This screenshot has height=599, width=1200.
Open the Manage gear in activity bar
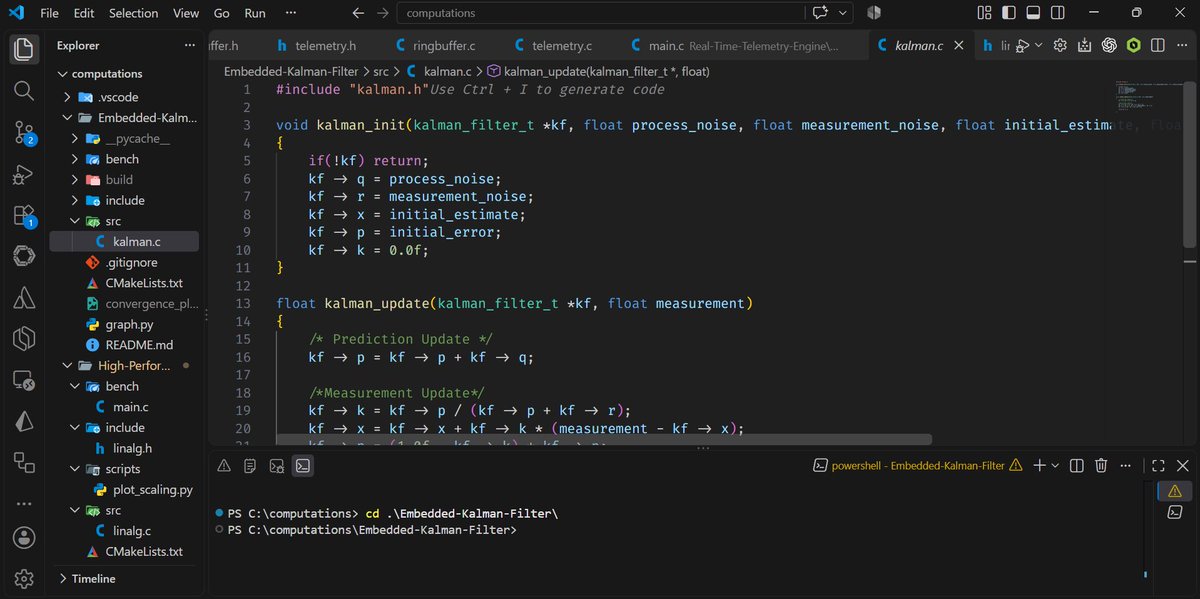[x=25, y=578]
